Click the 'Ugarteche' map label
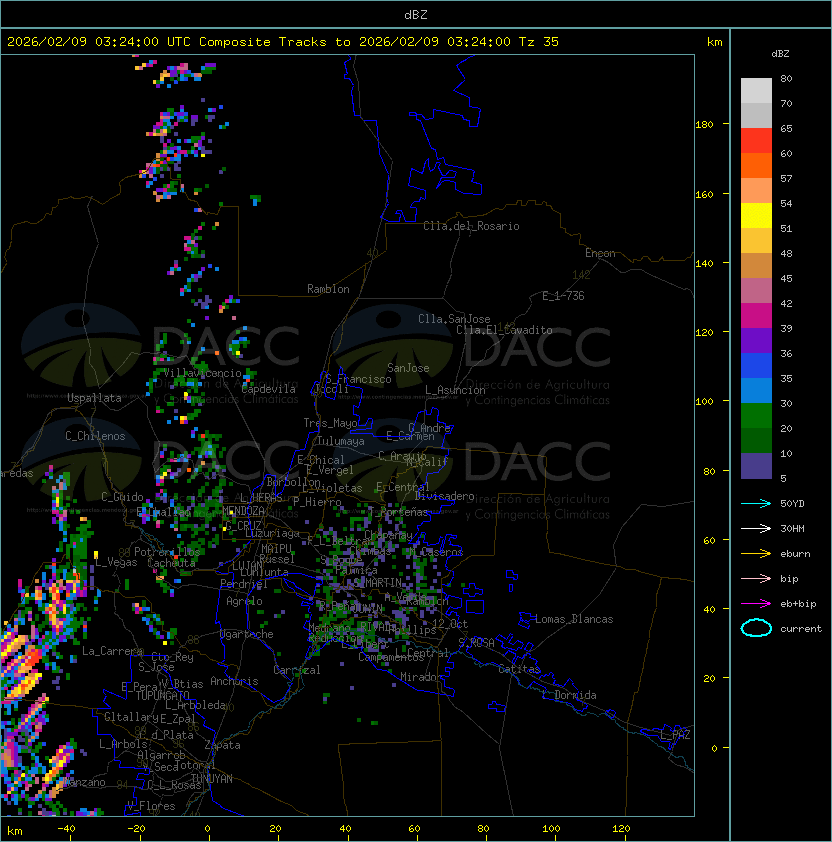 click(x=247, y=634)
